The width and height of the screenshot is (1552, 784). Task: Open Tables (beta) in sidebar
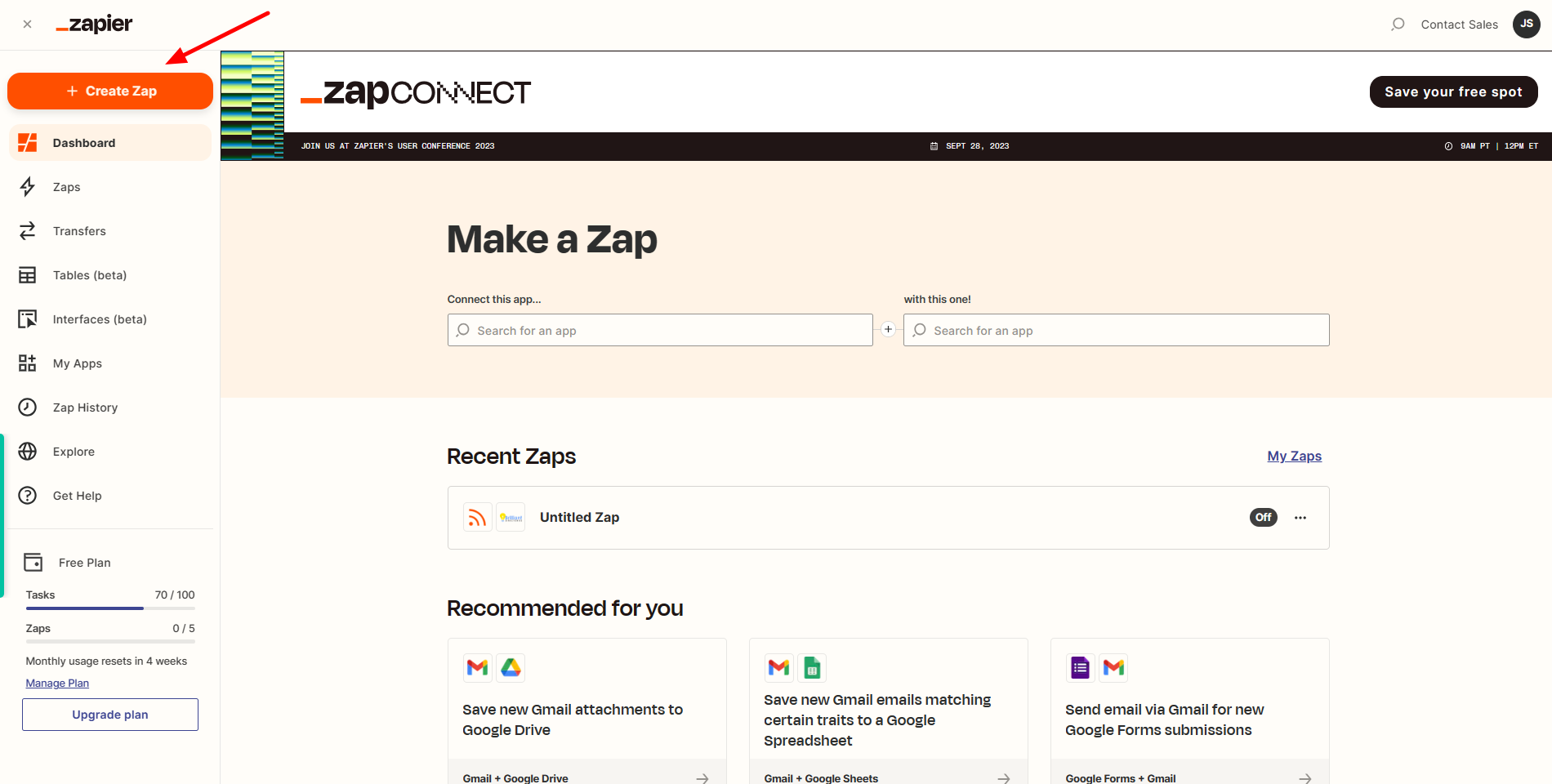coord(110,275)
